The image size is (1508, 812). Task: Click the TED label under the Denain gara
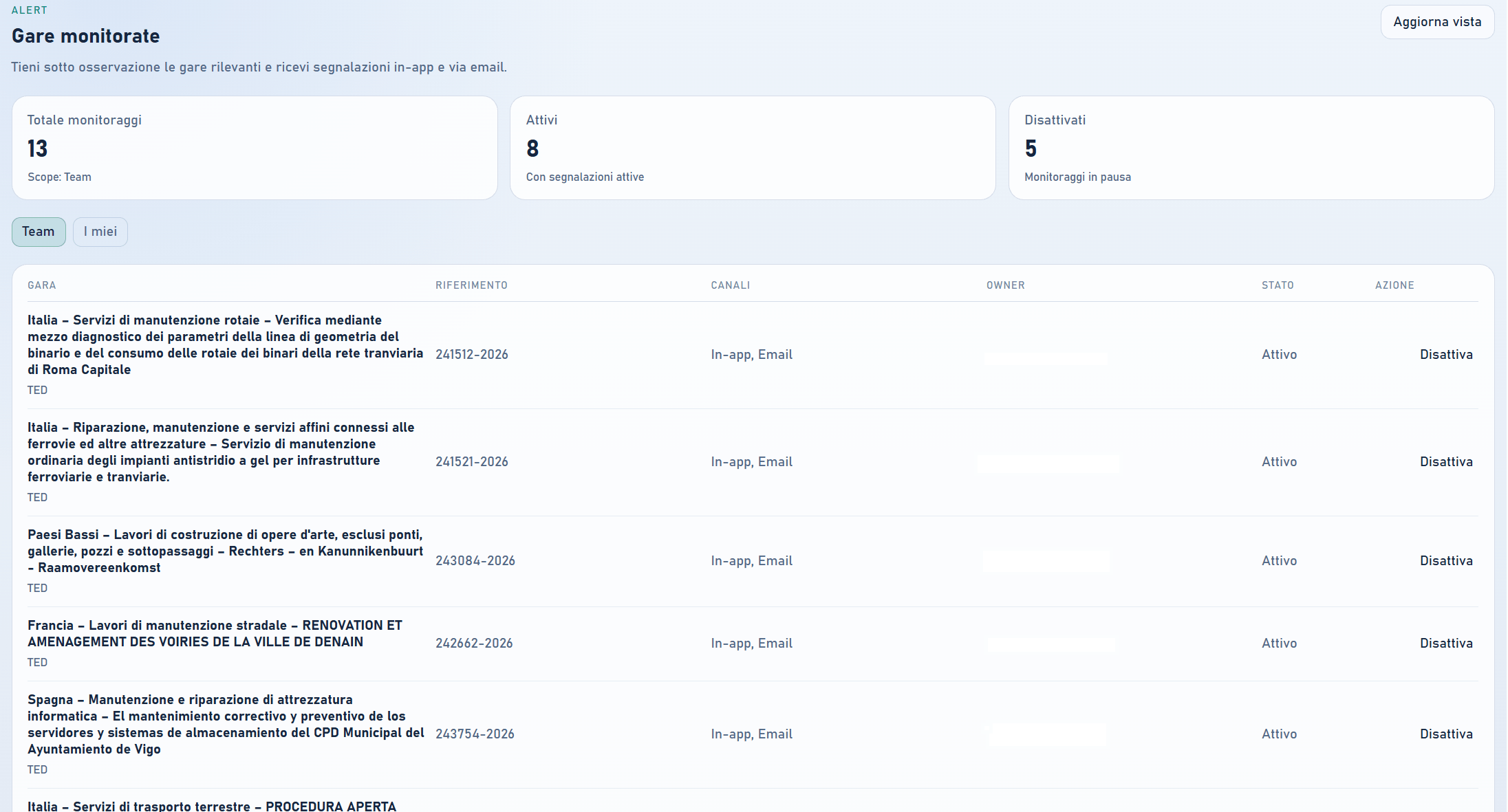coord(38,663)
